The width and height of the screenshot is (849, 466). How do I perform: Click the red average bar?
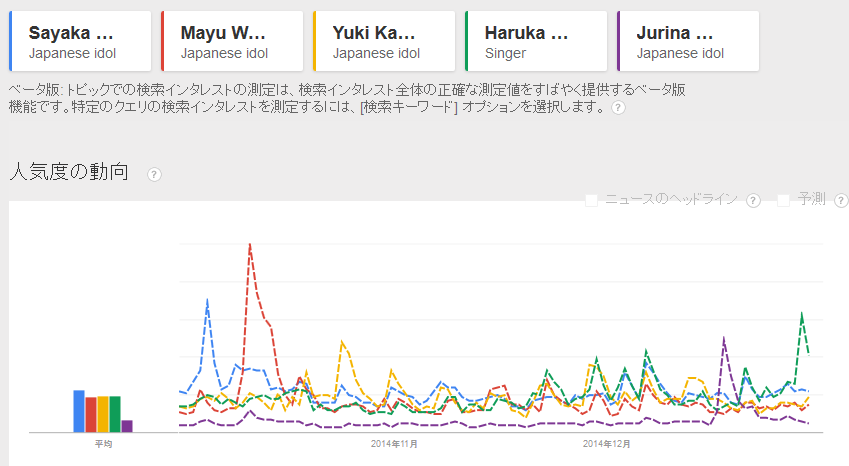[x=91, y=414]
